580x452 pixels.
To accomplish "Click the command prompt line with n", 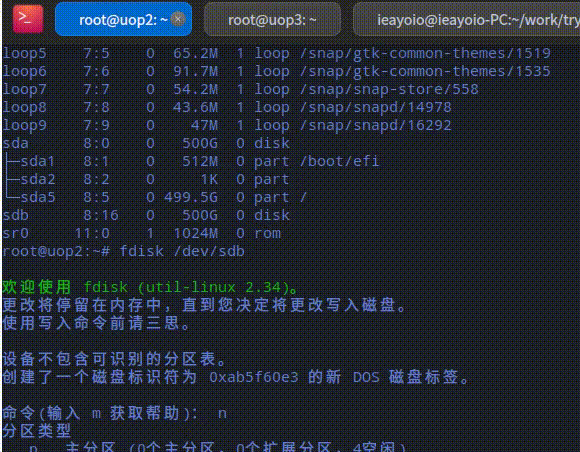I will [x=114, y=413].
